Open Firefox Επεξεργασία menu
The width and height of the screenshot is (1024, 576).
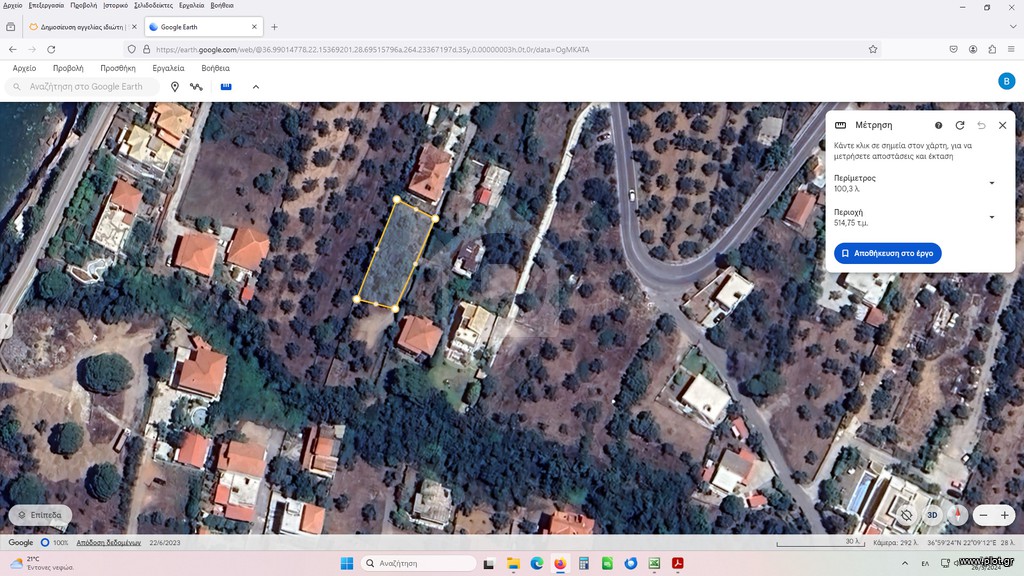[x=46, y=5]
